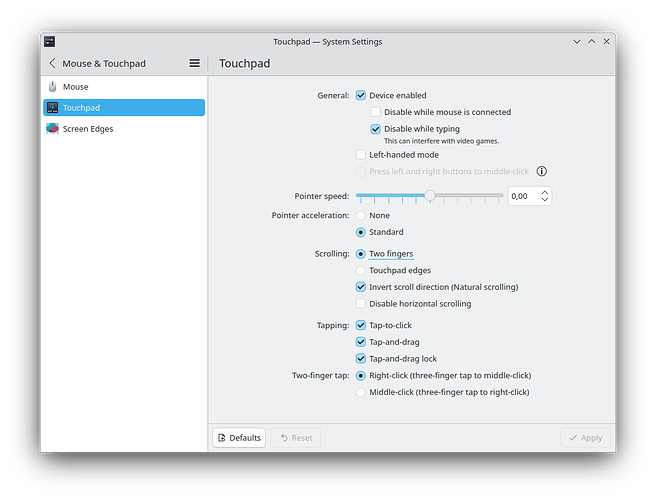The image size is (656, 500).
Task: Go back from Mouse & Touchpad
Action: (x=52, y=63)
